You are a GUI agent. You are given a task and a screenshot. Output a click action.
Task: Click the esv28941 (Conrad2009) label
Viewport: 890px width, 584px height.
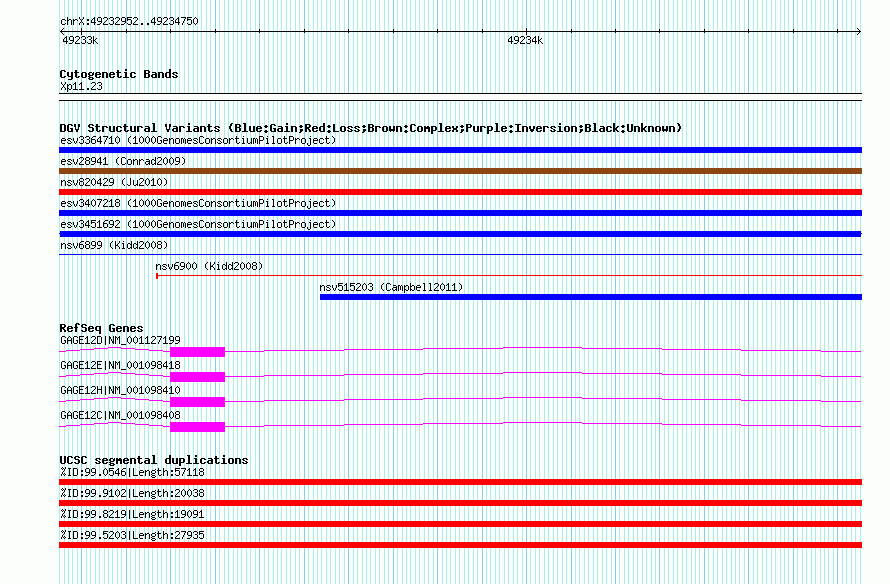pos(123,161)
